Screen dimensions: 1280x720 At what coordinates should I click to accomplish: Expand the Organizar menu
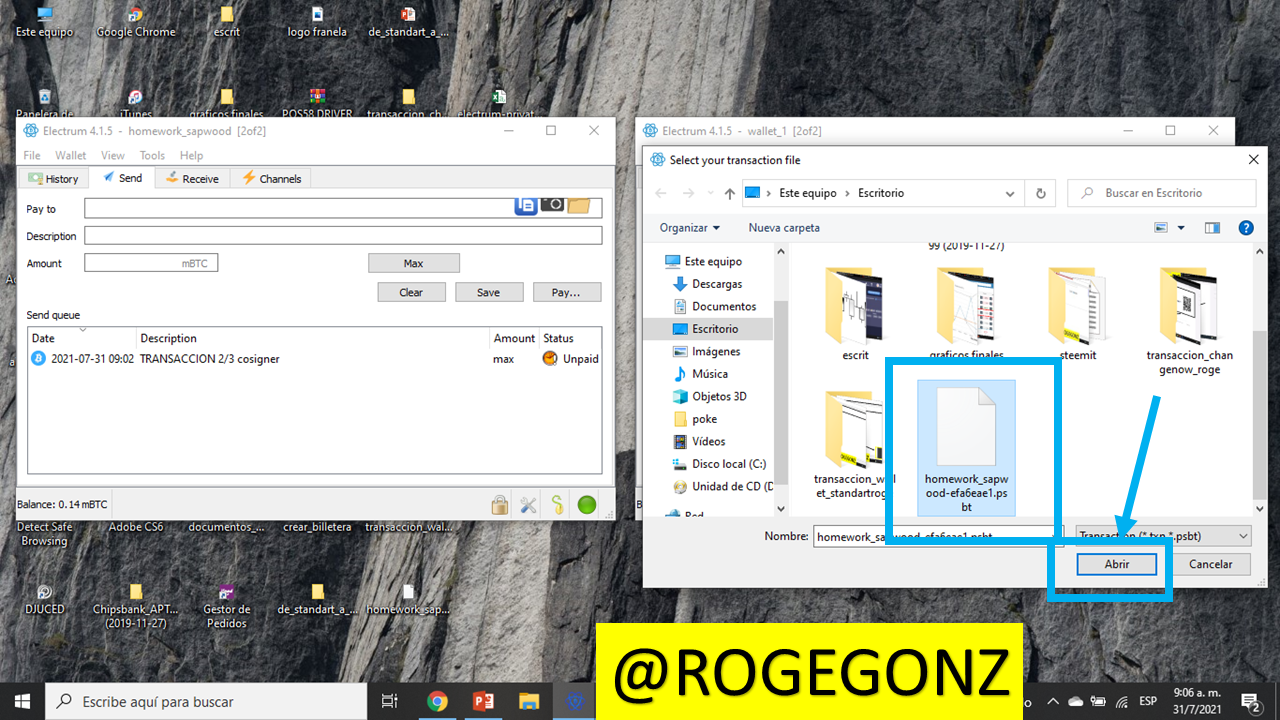(x=689, y=228)
